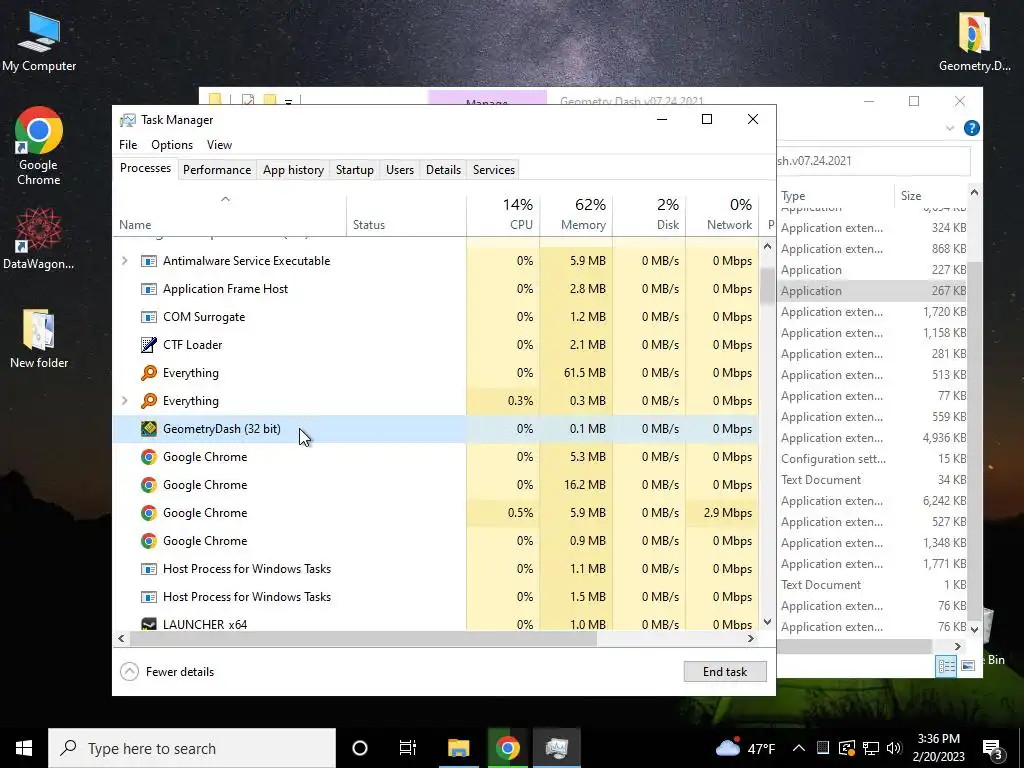
Task: Switch Explorer to large icons view
Action: coord(968,665)
